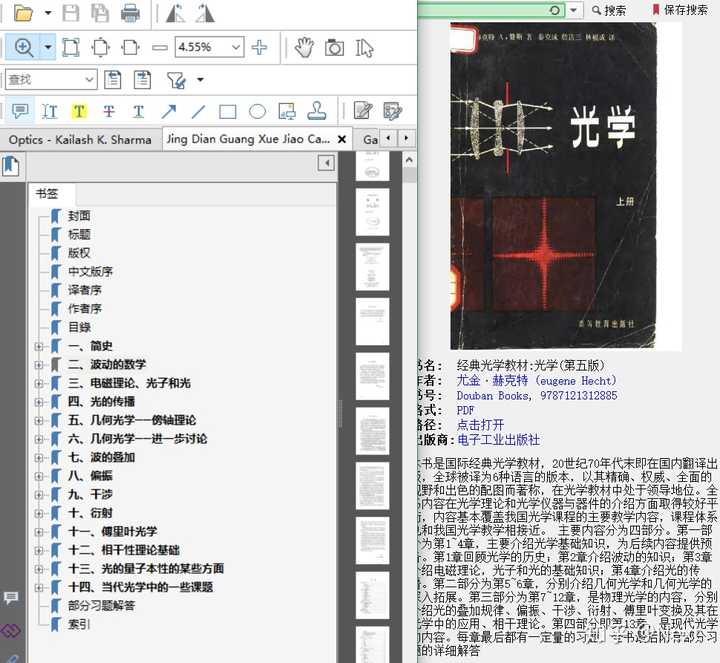Switch to Optics - Kailash K. Sharma tab
This screenshot has height=663, width=720.
point(80,140)
